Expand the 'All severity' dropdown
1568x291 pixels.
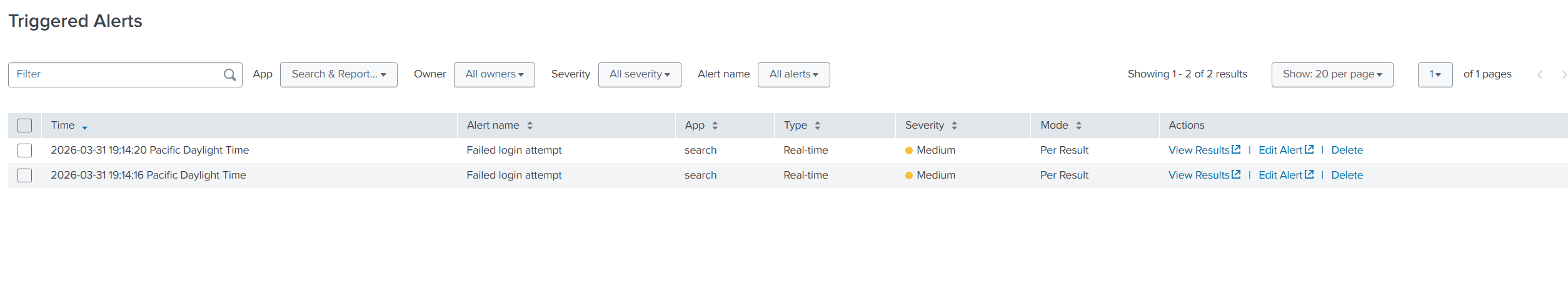[639, 75]
